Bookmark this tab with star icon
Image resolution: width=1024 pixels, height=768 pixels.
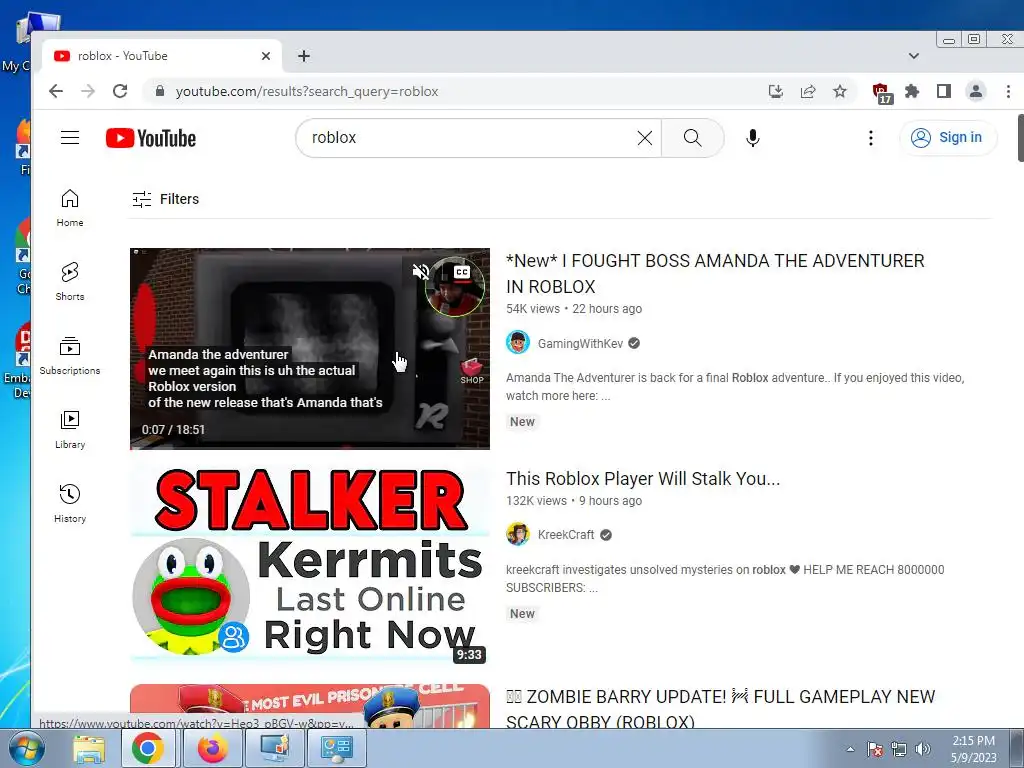840,91
